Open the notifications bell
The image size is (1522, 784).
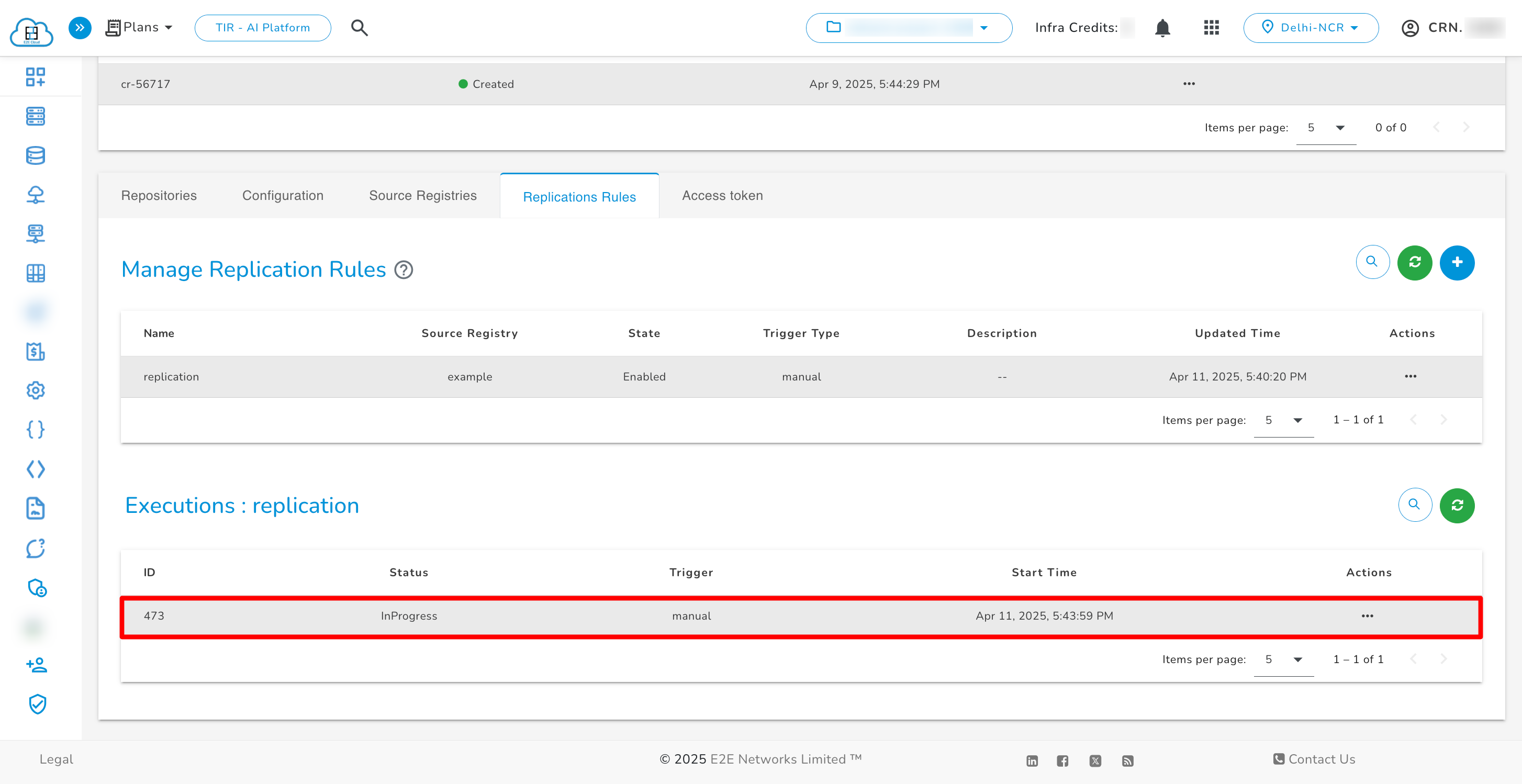(1161, 27)
